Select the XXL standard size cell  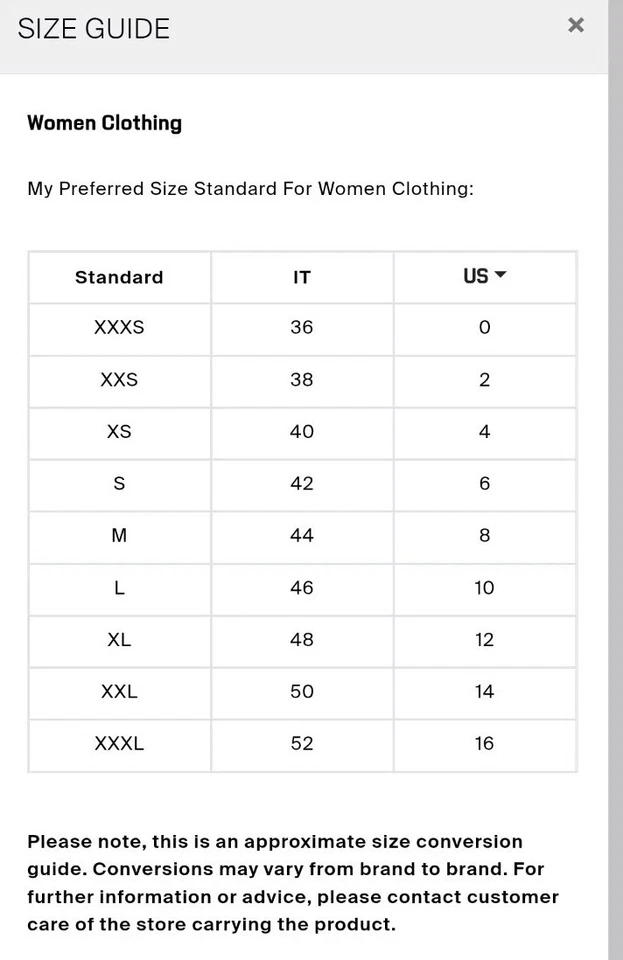click(x=119, y=692)
